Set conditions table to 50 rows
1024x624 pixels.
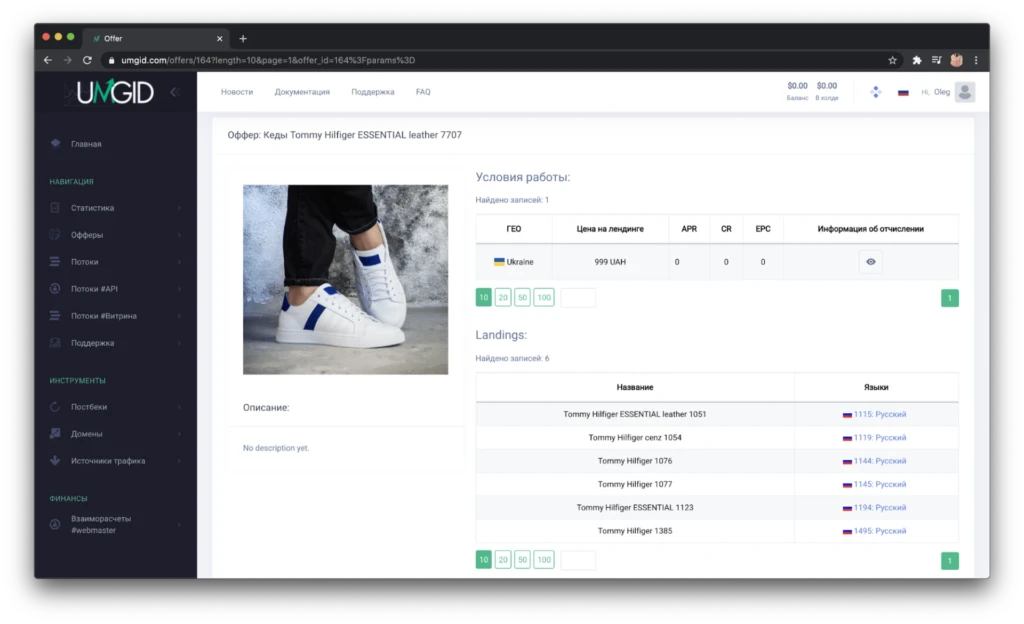[x=522, y=298]
